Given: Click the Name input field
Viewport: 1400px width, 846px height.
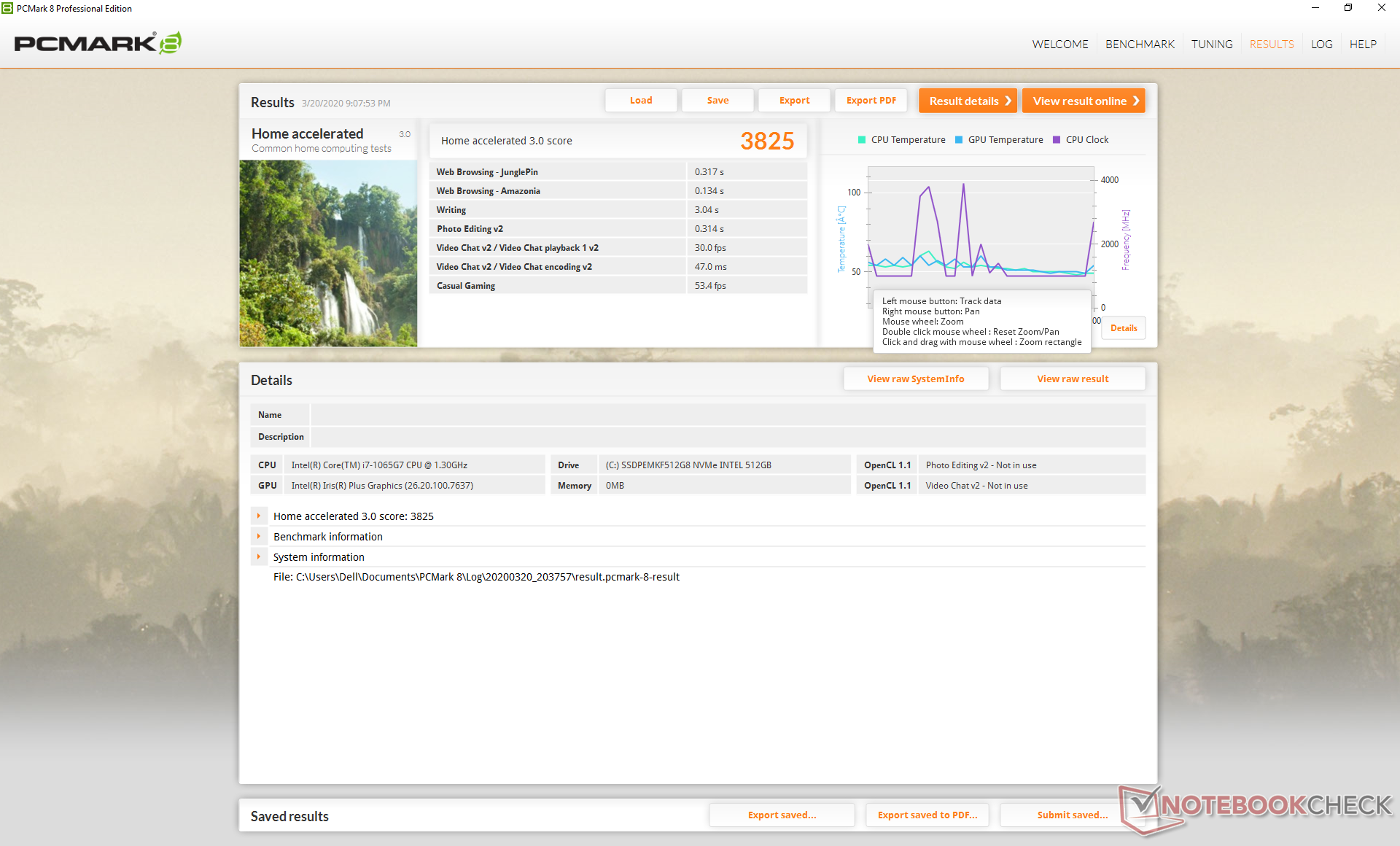Looking at the screenshot, I should (x=727, y=415).
